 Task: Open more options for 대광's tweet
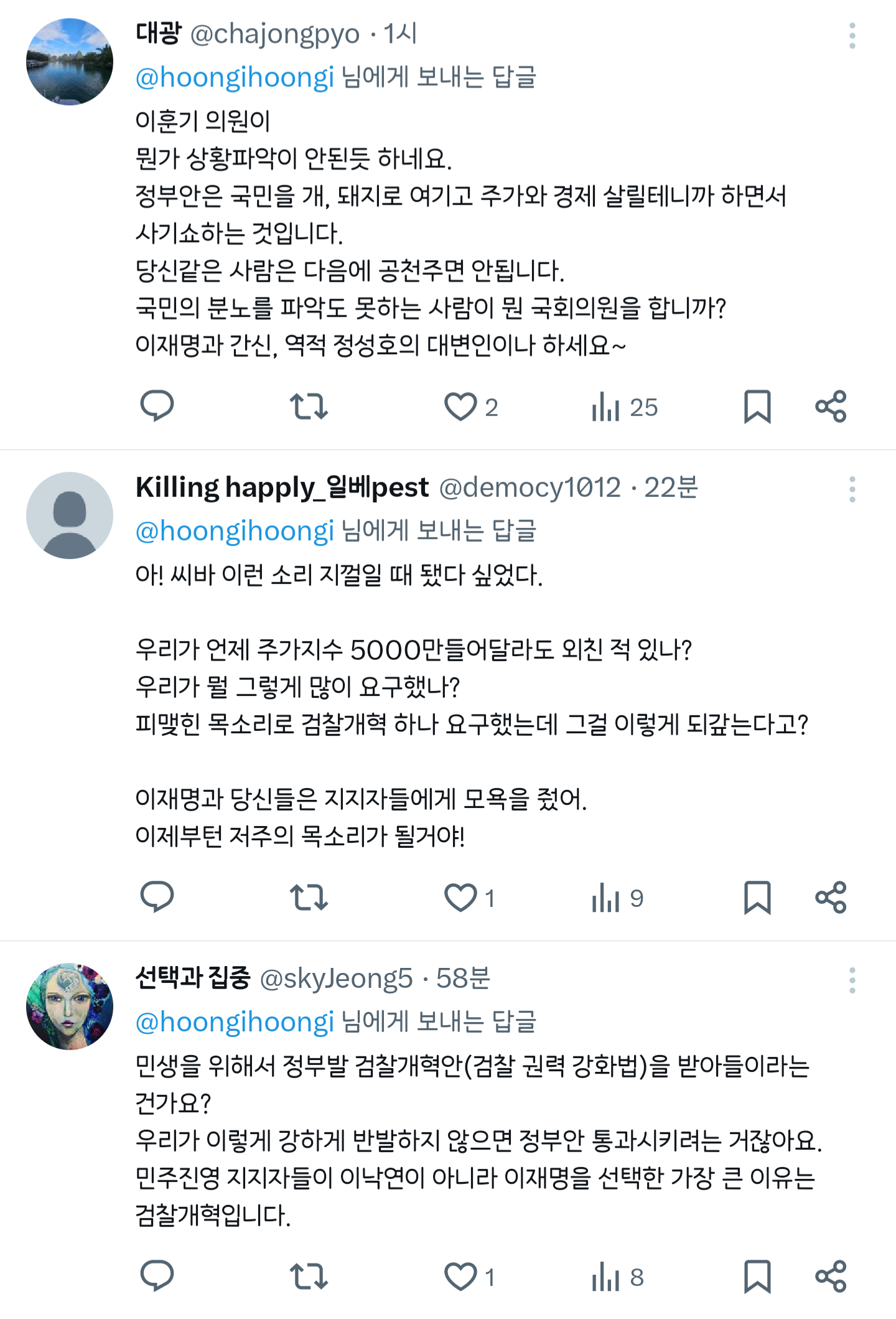(852, 36)
